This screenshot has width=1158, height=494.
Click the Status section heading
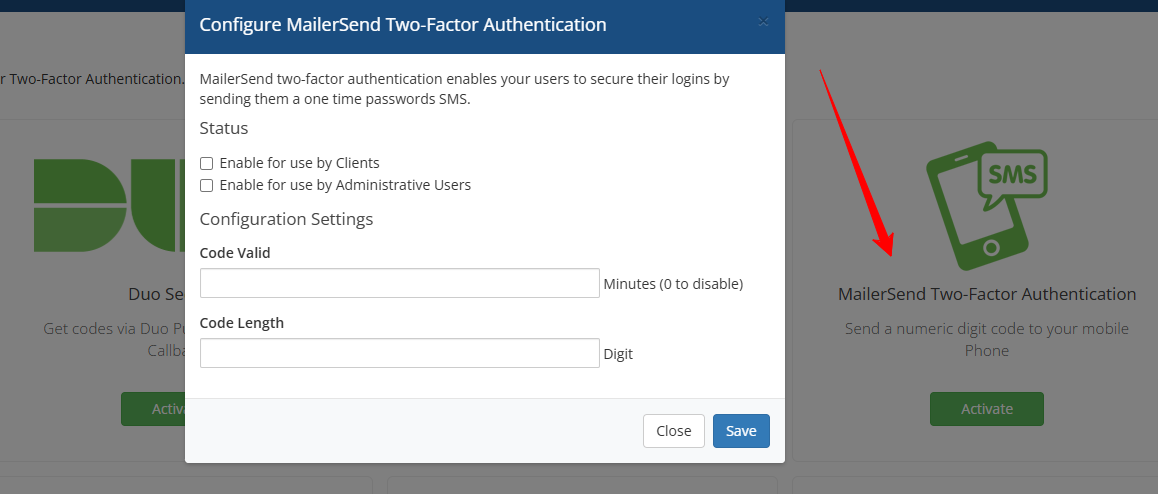click(224, 128)
